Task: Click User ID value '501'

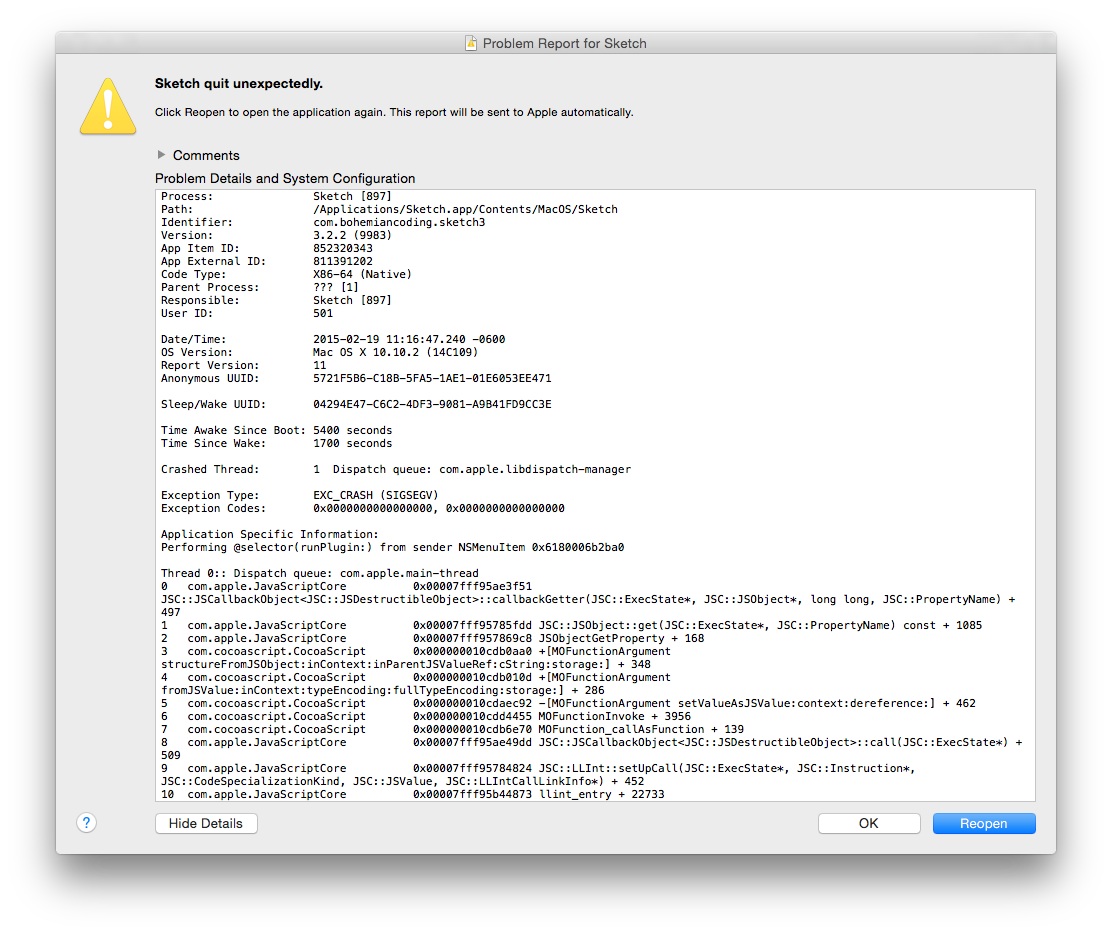Action: [x=323, y=313]
